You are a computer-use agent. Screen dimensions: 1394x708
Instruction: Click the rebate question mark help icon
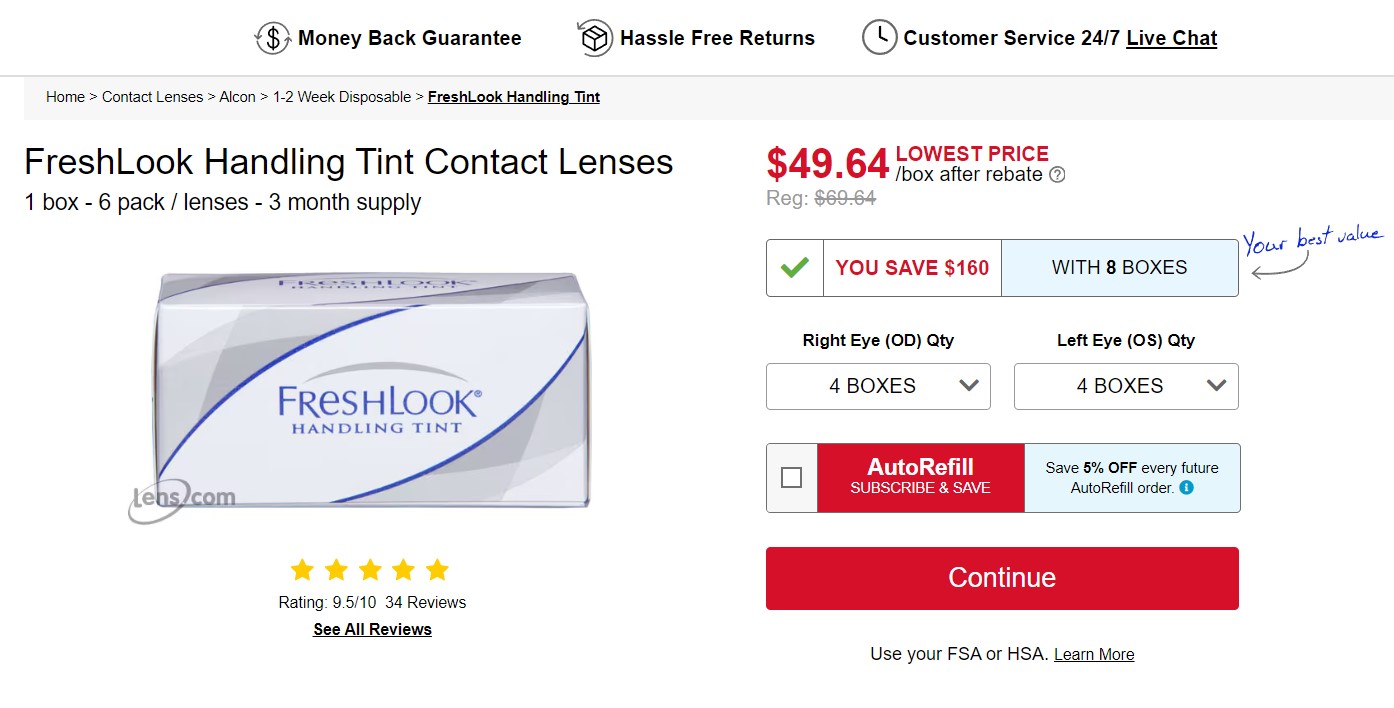pos(1057,175)
